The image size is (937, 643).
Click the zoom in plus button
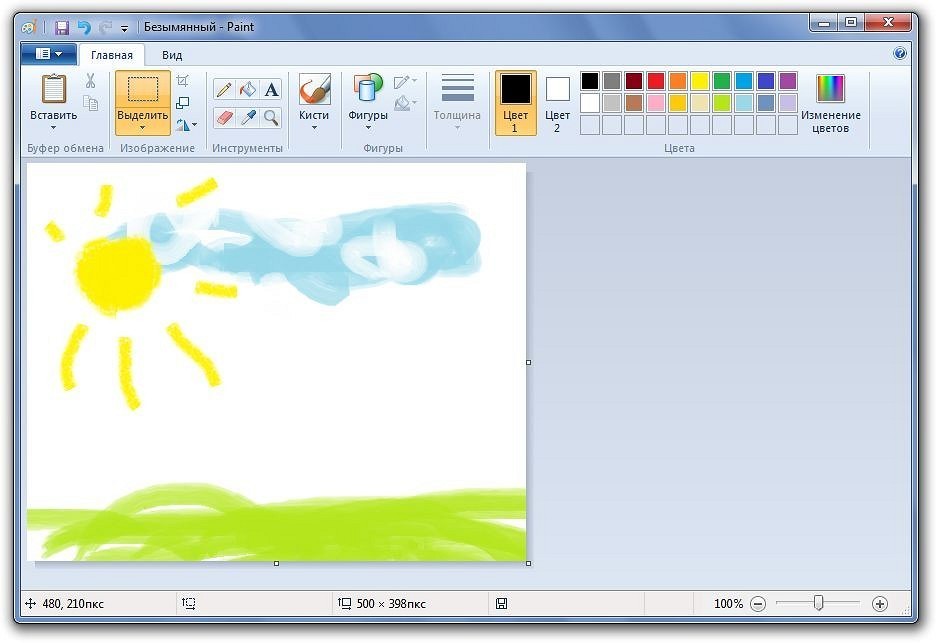pyautogui.click(x=880, y=604)
